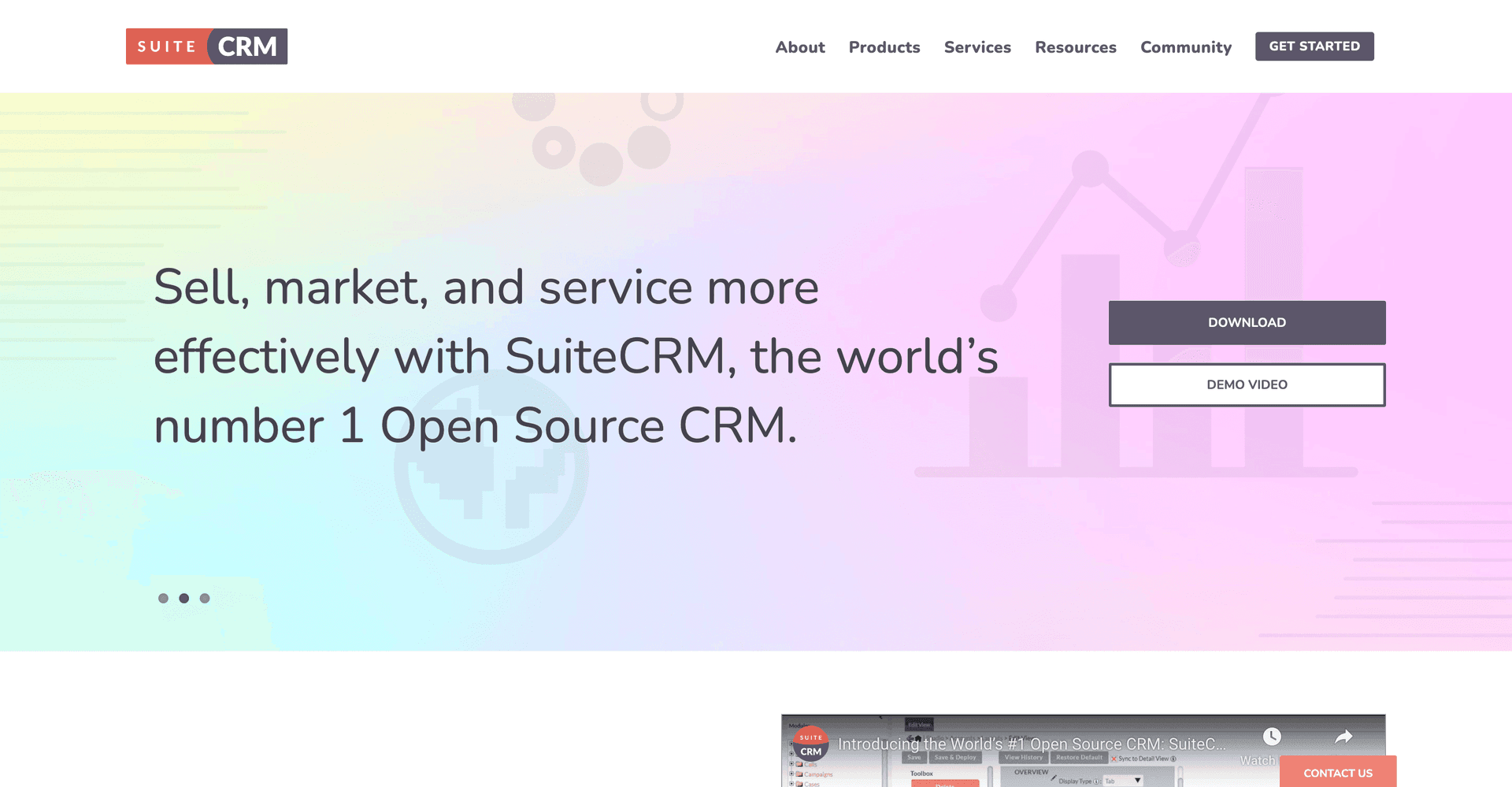Open the Services menu
This screenshot has width=1512, height=787.
tap(977, 47)
